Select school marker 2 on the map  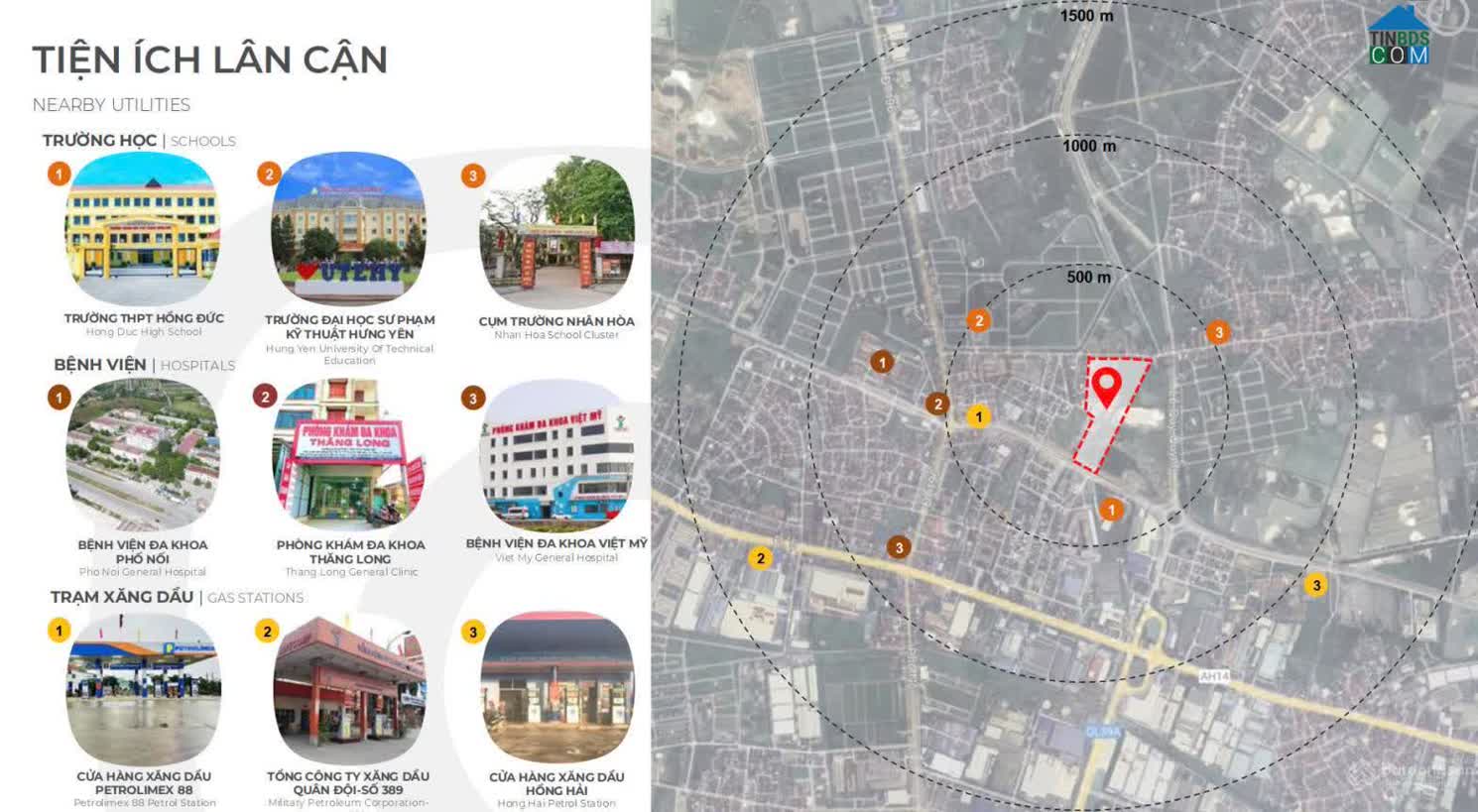pos(979,320)
